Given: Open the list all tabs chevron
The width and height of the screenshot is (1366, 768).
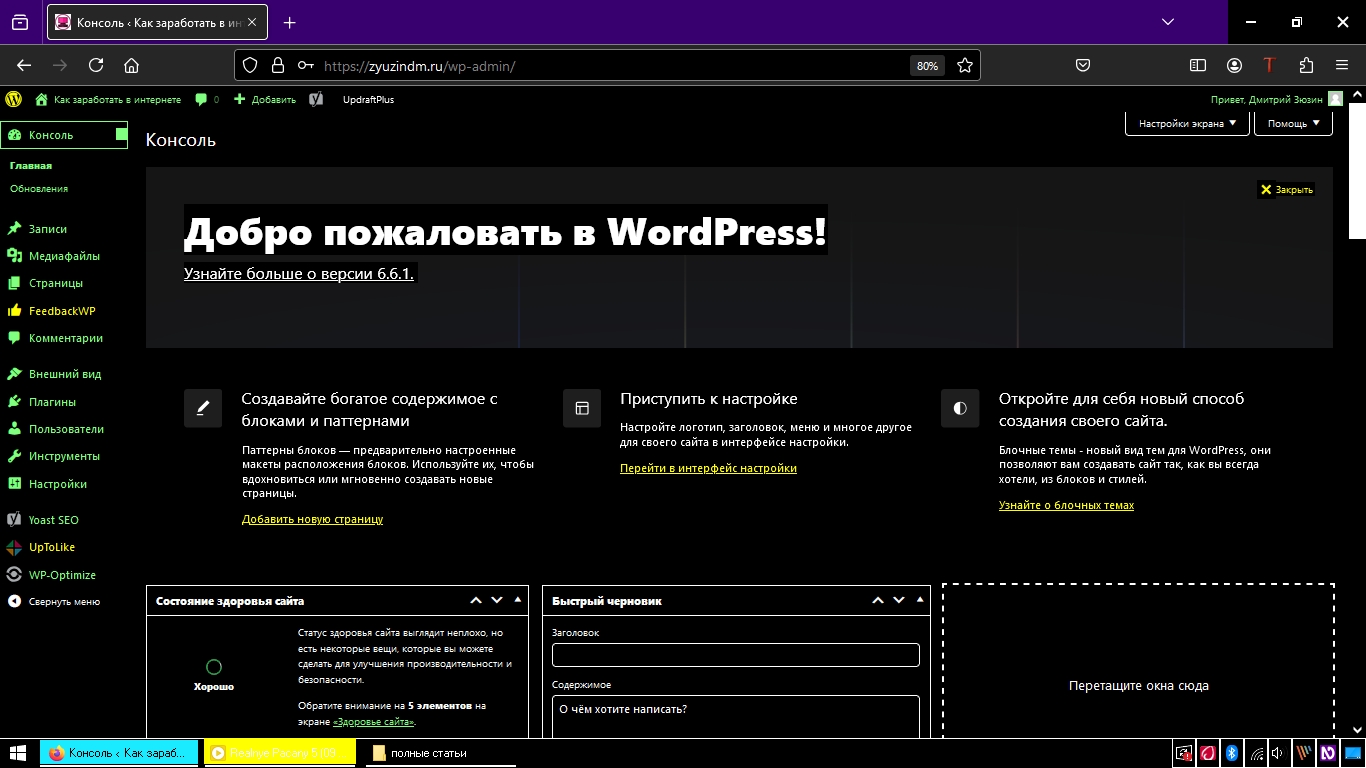Looking at the screenshot, I should pos(1167,22).
